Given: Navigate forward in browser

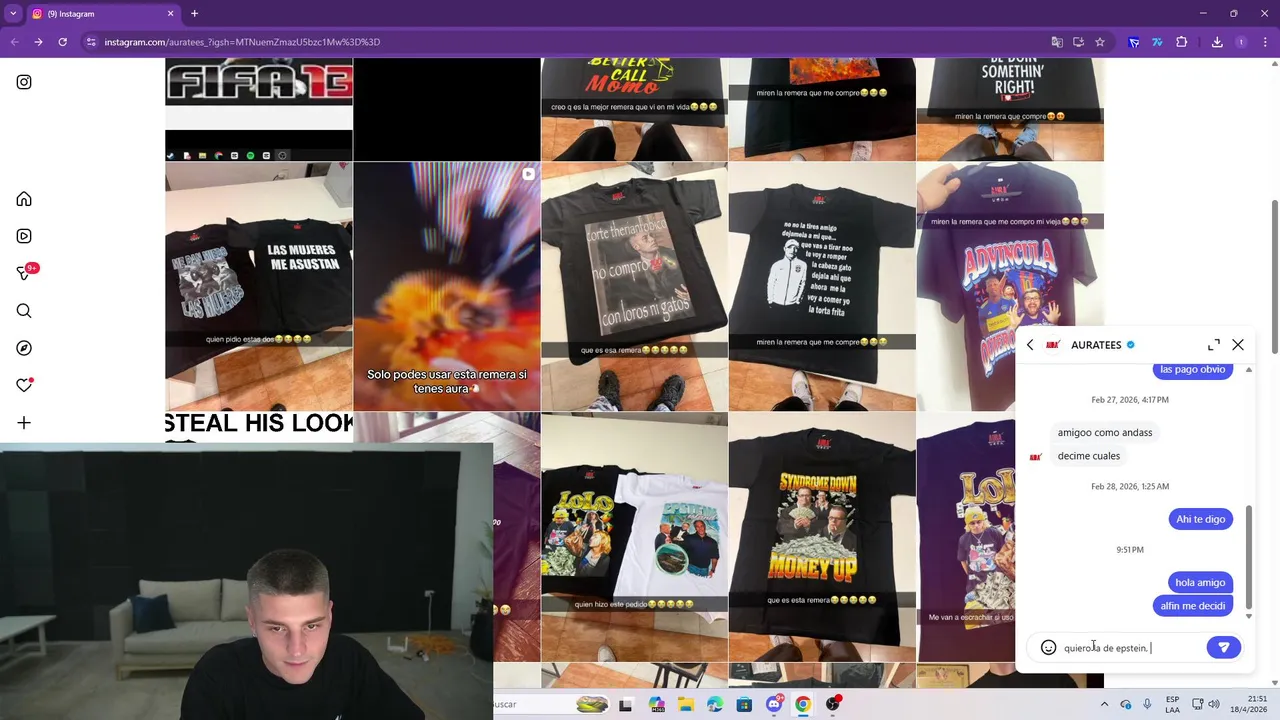Looking at the screenshot, I should (38, 42).
